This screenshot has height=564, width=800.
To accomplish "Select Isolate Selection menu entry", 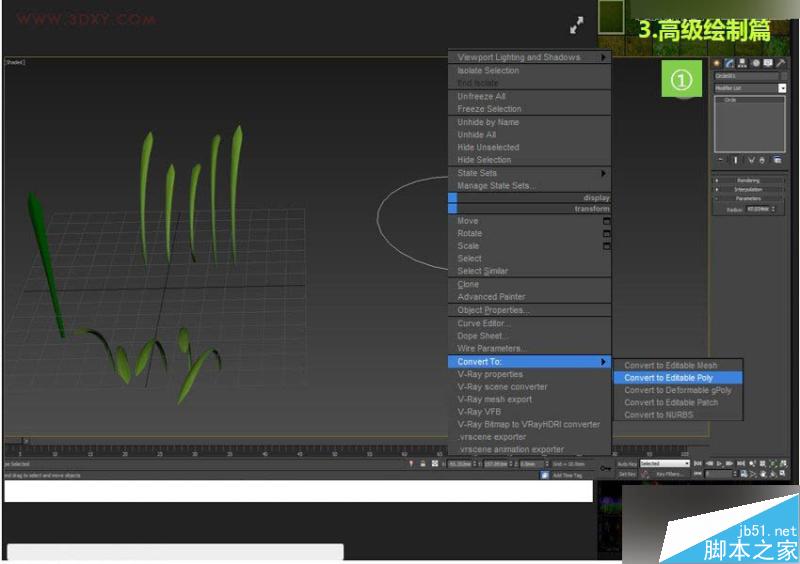I will (x=530, y=70).
